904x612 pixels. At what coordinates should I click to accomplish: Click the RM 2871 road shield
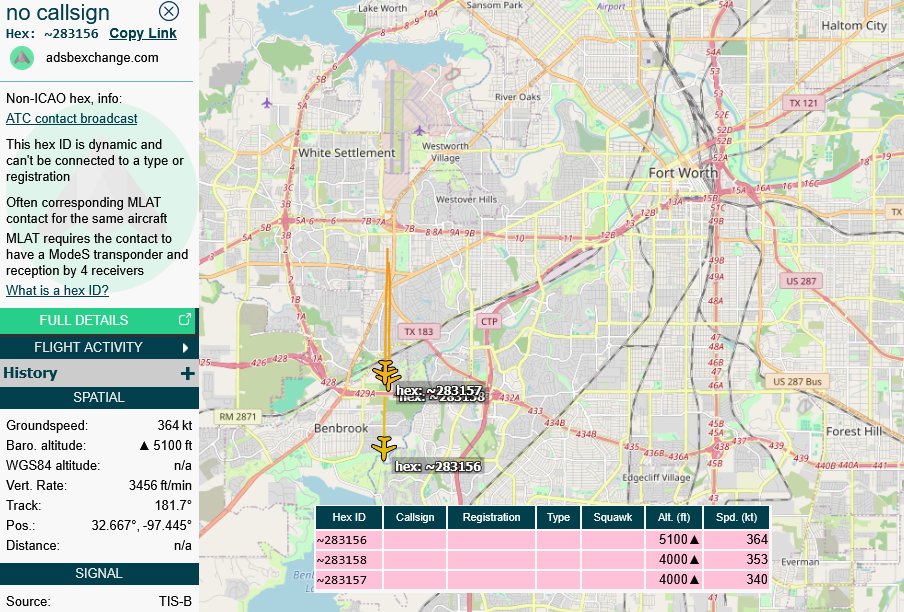click(x=238, y=416)
